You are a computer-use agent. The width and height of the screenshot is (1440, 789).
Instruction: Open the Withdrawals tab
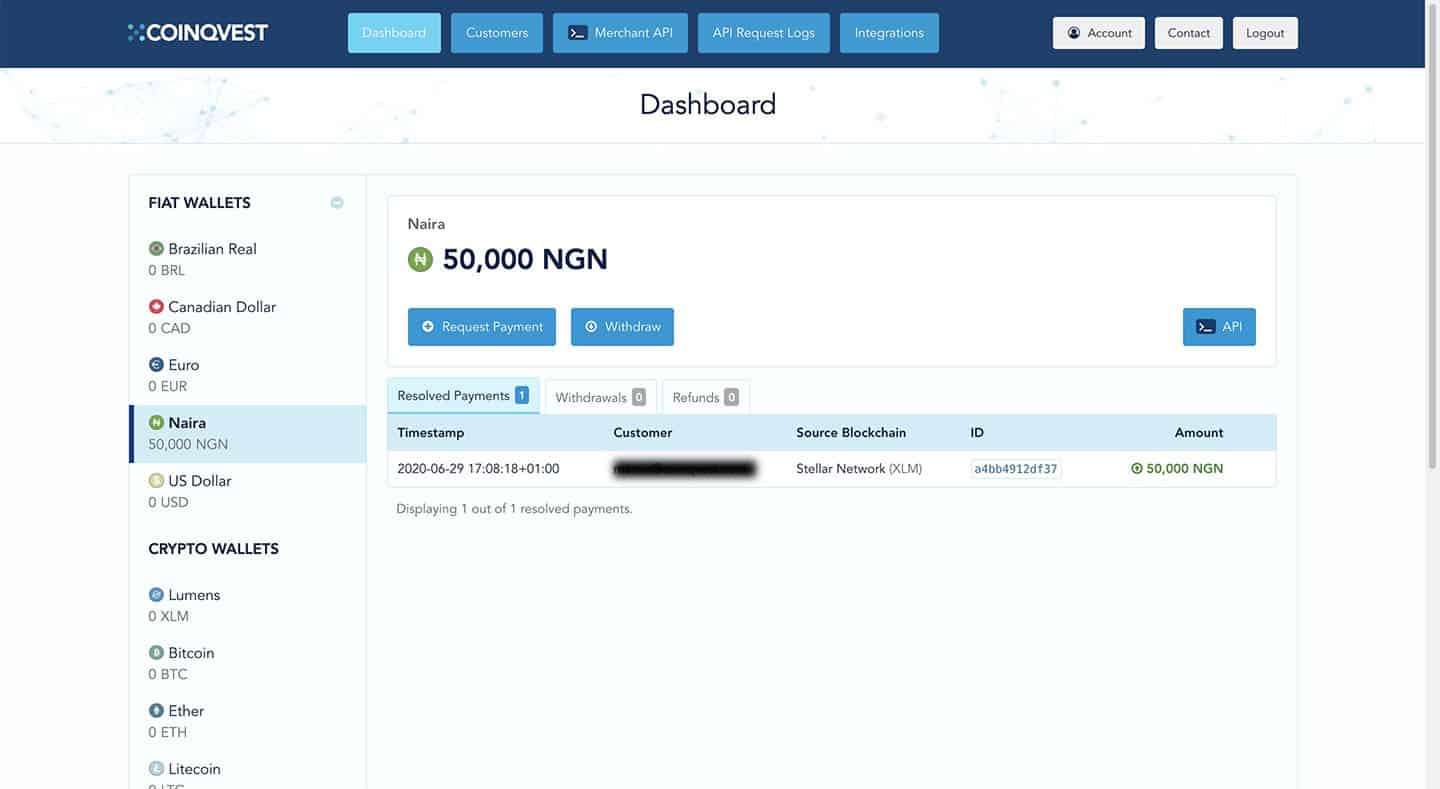599,397
